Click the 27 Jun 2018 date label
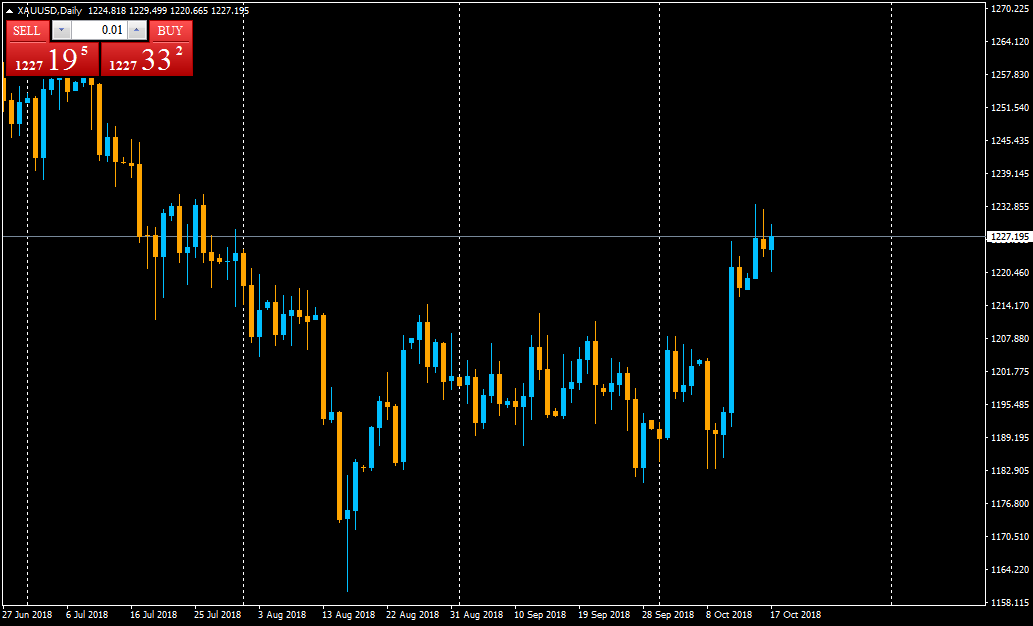This screenshot has width=1033, height=626. (27, 614)
